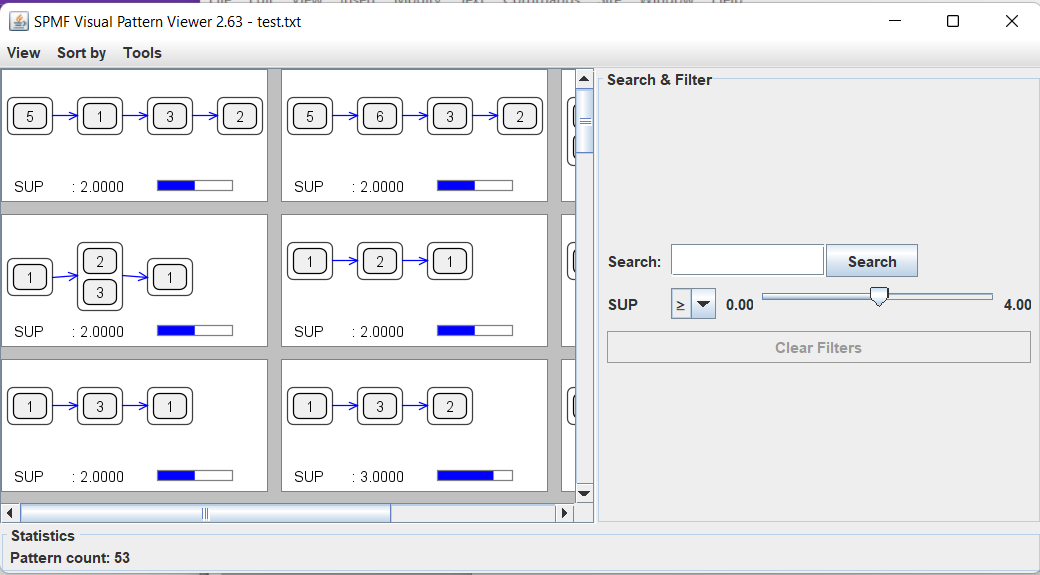Click the support bar of pattern with SUP 3.0000
This screenshot has height=575, width=1040.
click(475, 476)
